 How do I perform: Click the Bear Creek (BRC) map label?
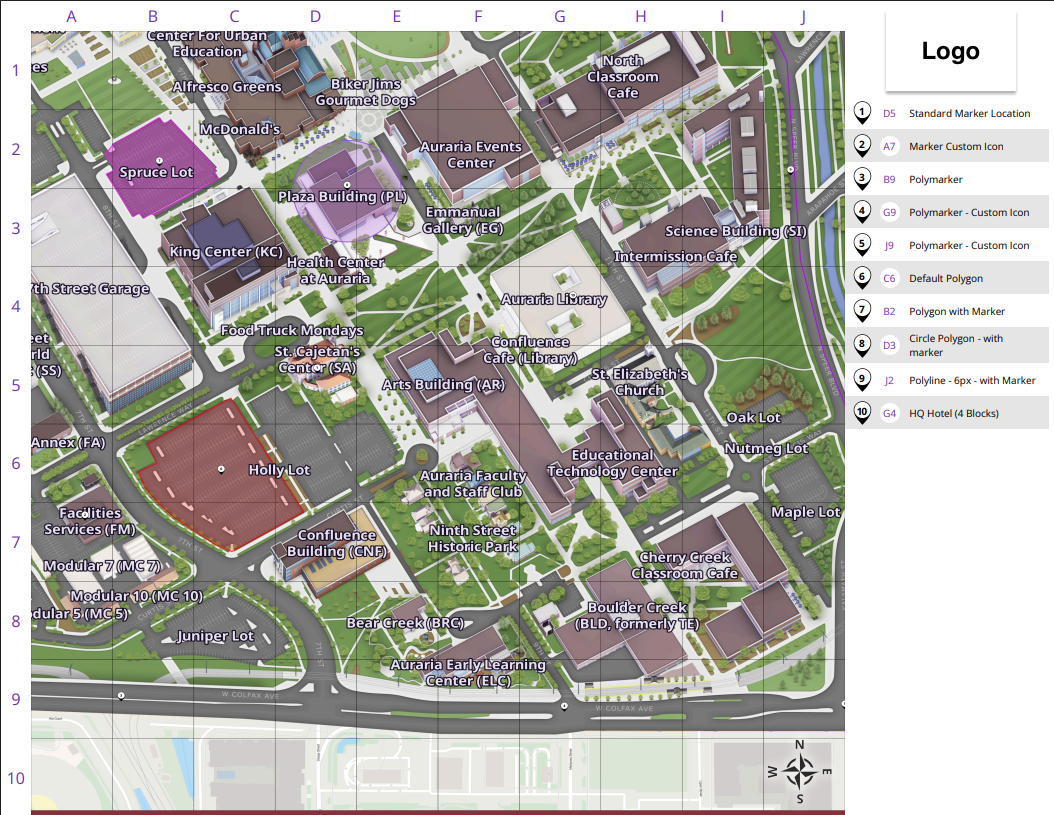(405, 623)
